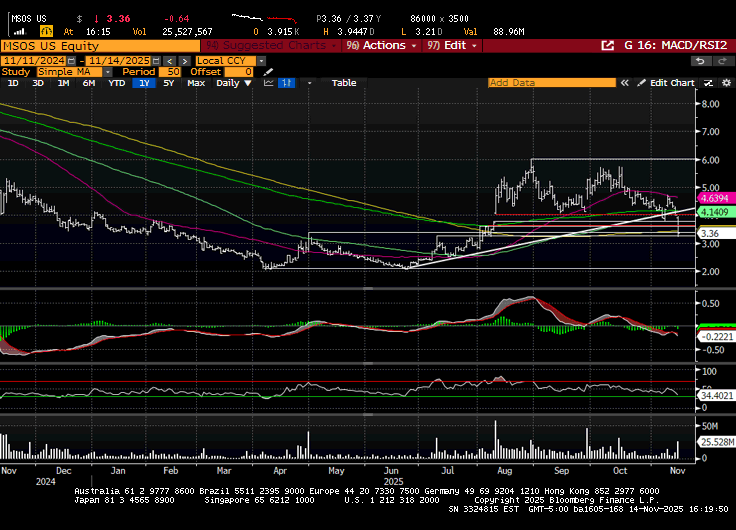Open the 97) Edit dropdown menu
This screenshot has width=736, height=530.
coord(452,46)
